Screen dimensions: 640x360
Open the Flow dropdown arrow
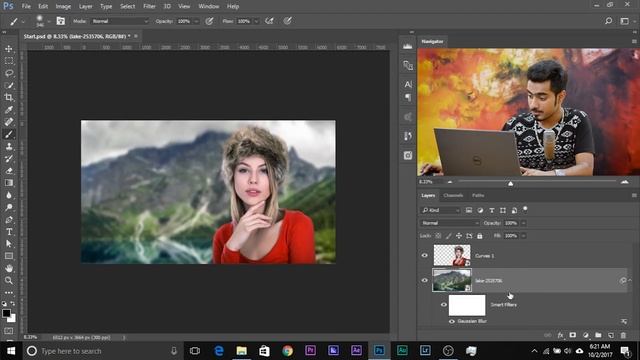256,21
